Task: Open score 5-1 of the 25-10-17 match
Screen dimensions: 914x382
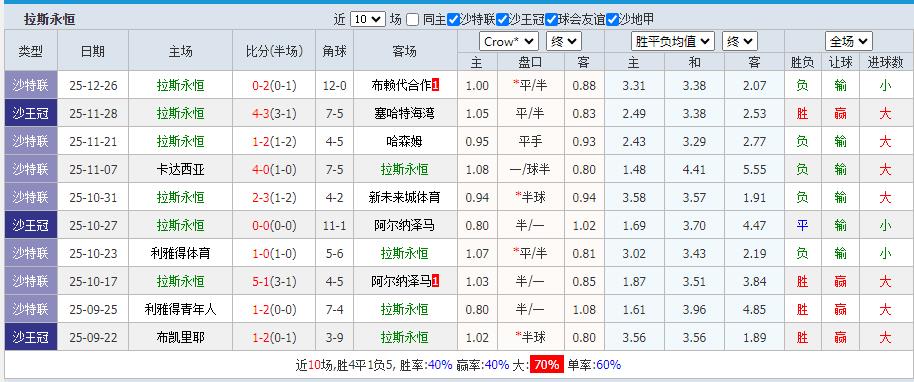Action: 260,281
